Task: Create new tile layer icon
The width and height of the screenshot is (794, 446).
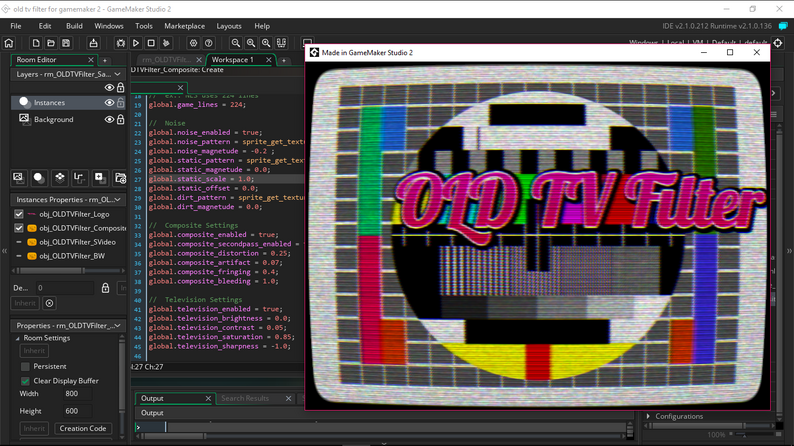Action: (x=59, y=178)
